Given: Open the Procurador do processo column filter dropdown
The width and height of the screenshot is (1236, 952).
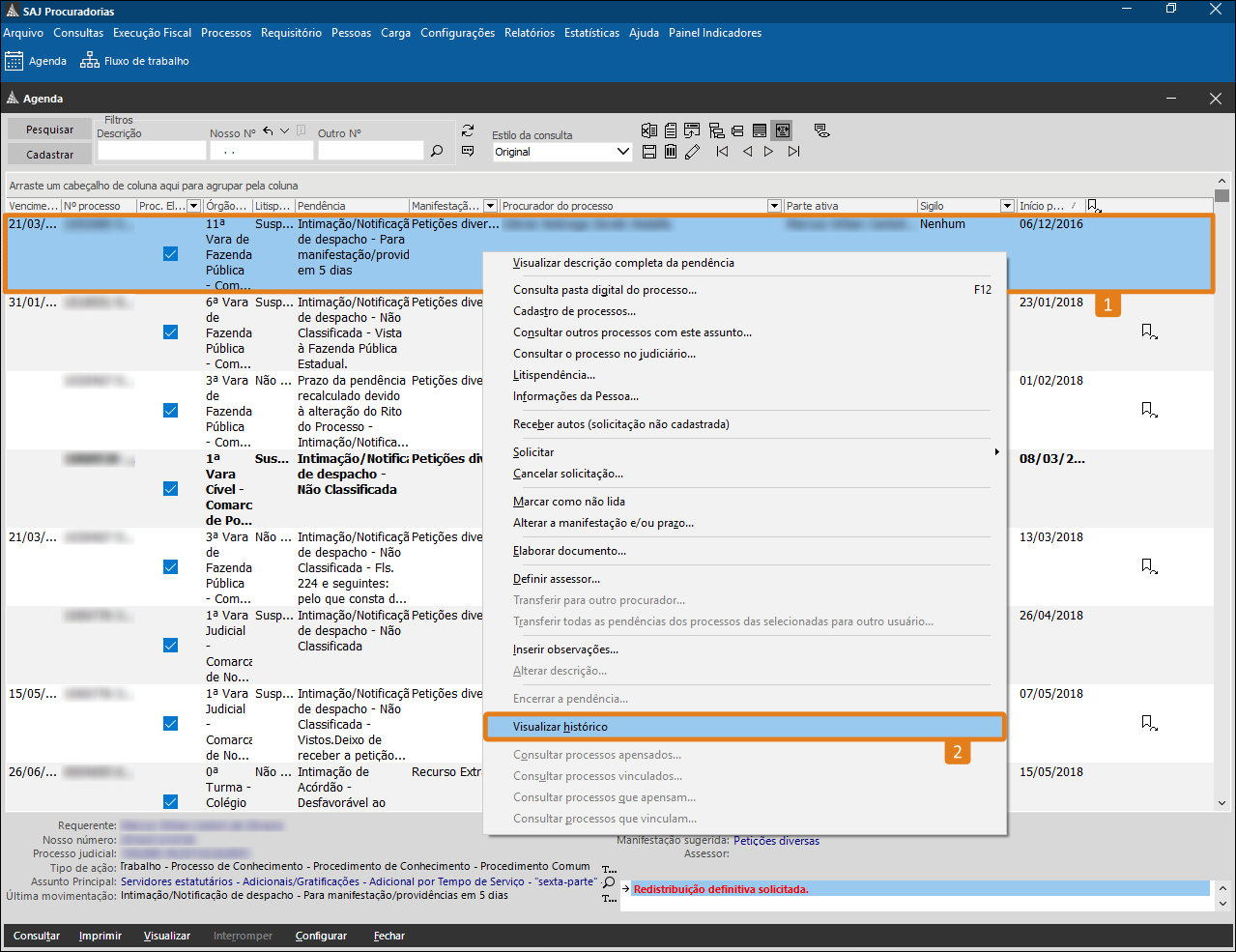Looking at the screenshot, I should (774, 206).
